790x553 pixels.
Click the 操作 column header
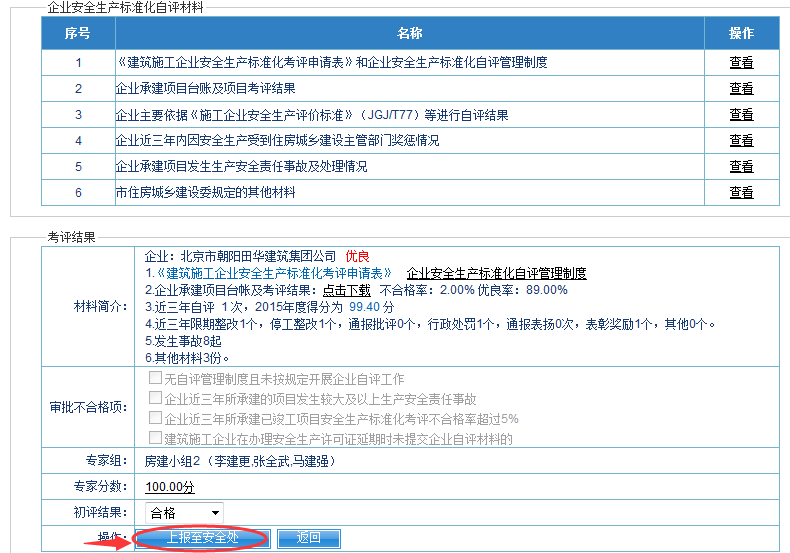741,34
